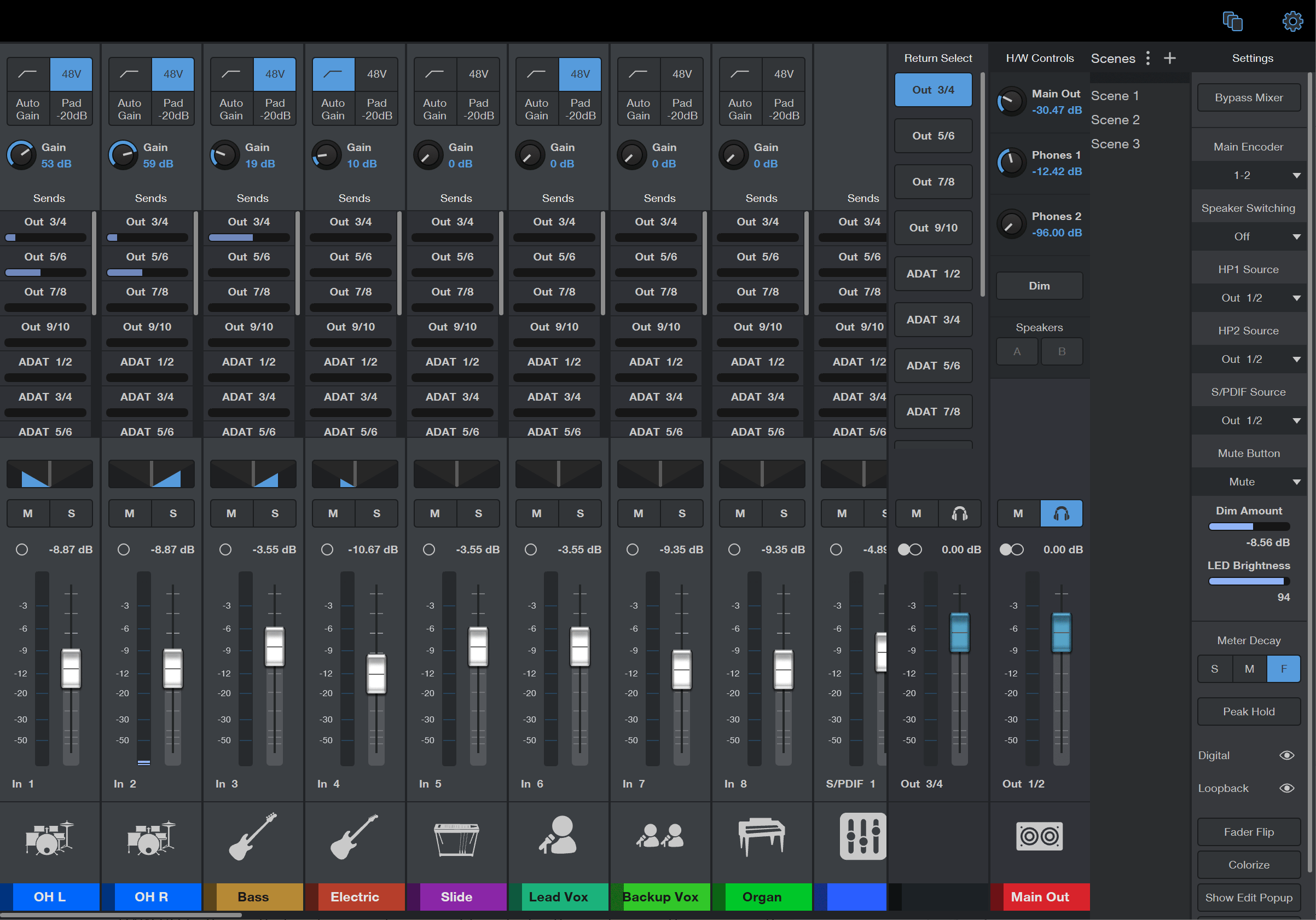Click the singer icon on Lead Vox
1316x920 pixels.
tap(558, 835)
